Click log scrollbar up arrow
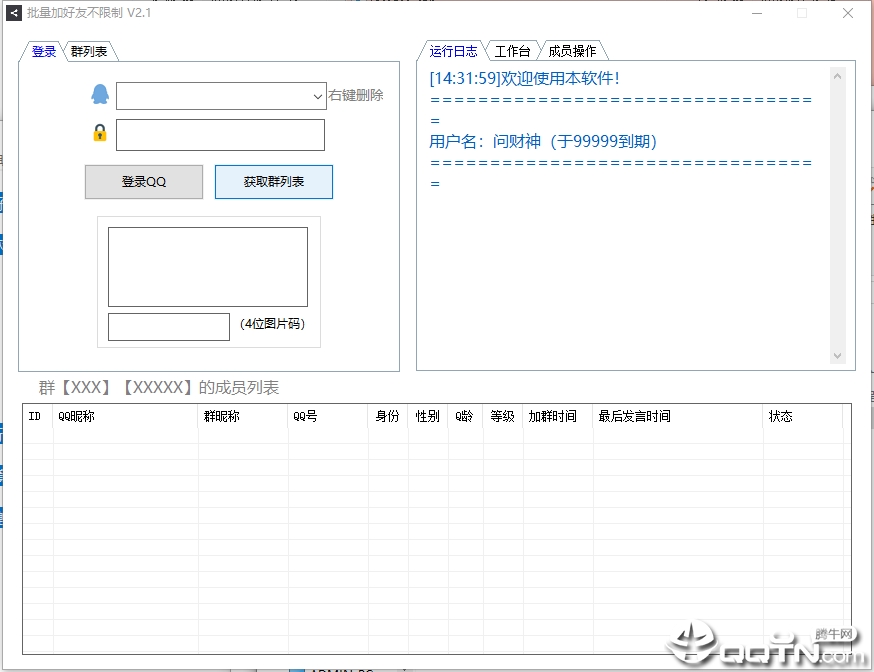This screenshot has width=874, height=672. (x=837, y=76)
